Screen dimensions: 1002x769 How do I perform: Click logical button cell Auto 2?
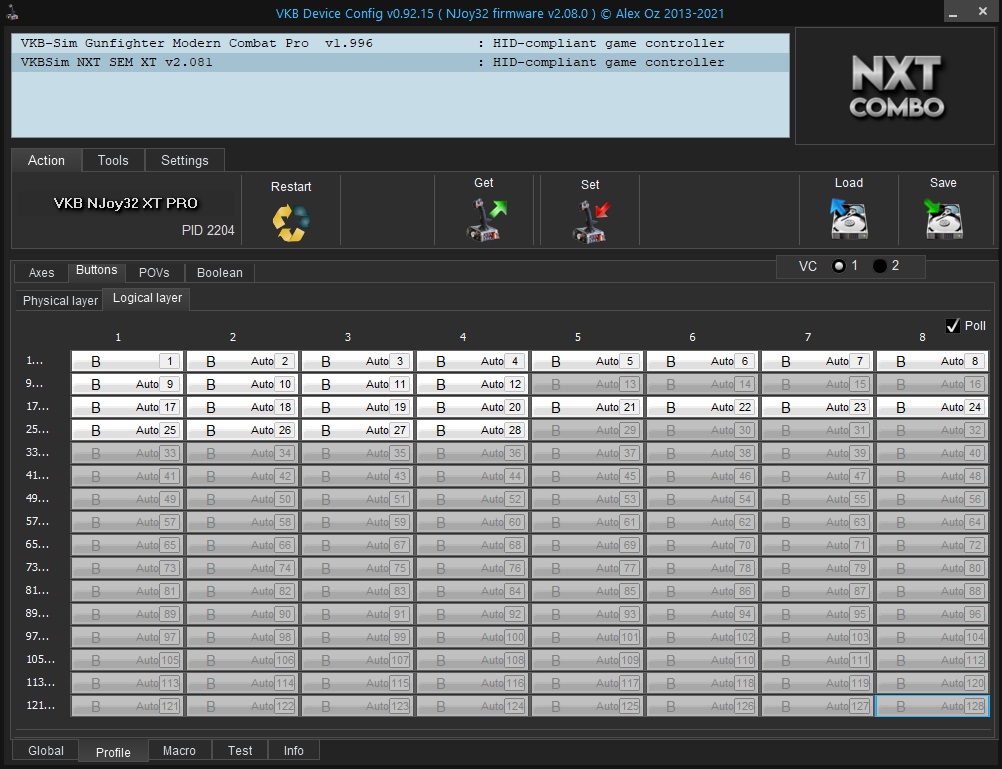click(x=242, y=361)
